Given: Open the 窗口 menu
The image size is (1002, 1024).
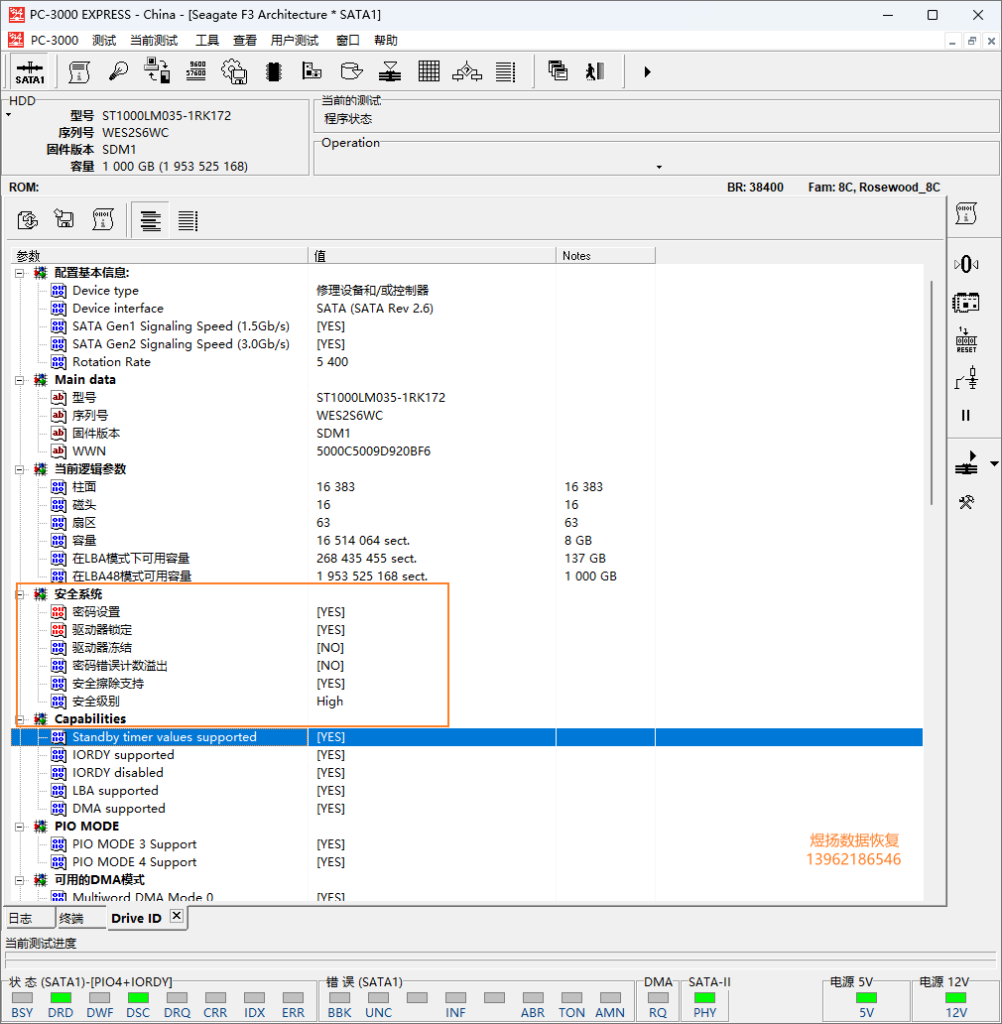Looking at the screenshot, I should (x=347, y=40).
